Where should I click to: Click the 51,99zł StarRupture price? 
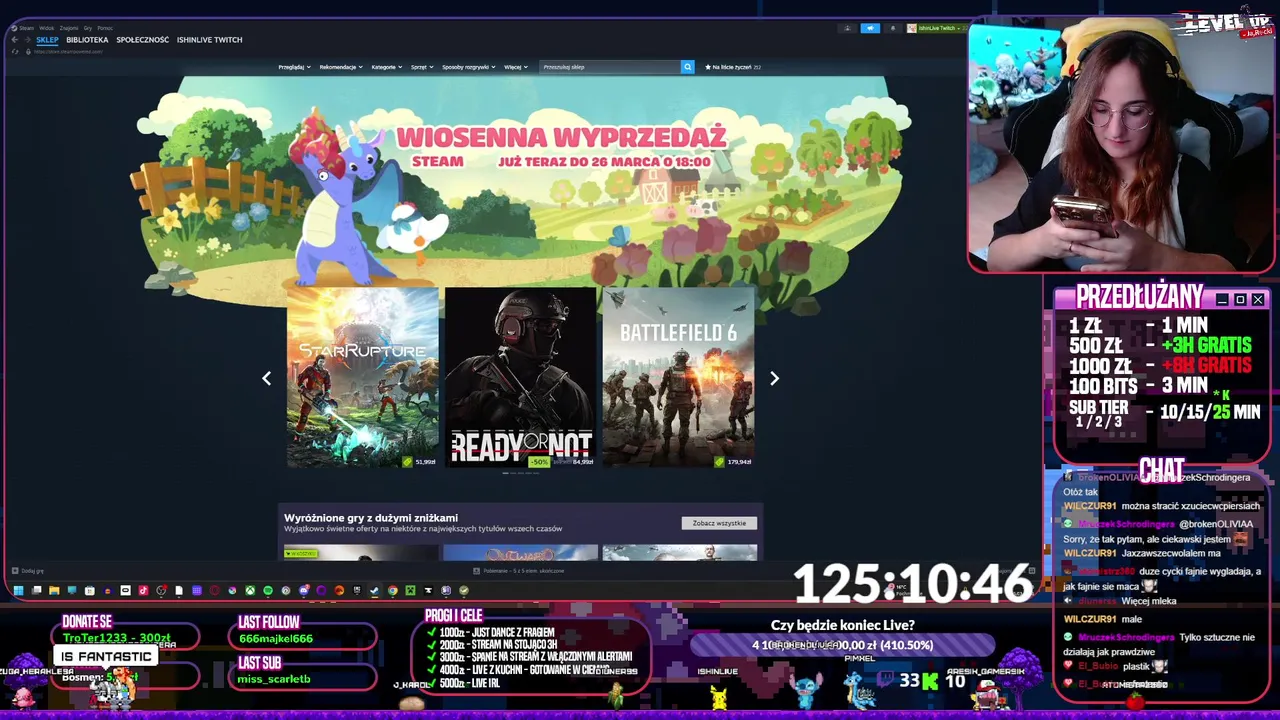(x=425, y=462)
